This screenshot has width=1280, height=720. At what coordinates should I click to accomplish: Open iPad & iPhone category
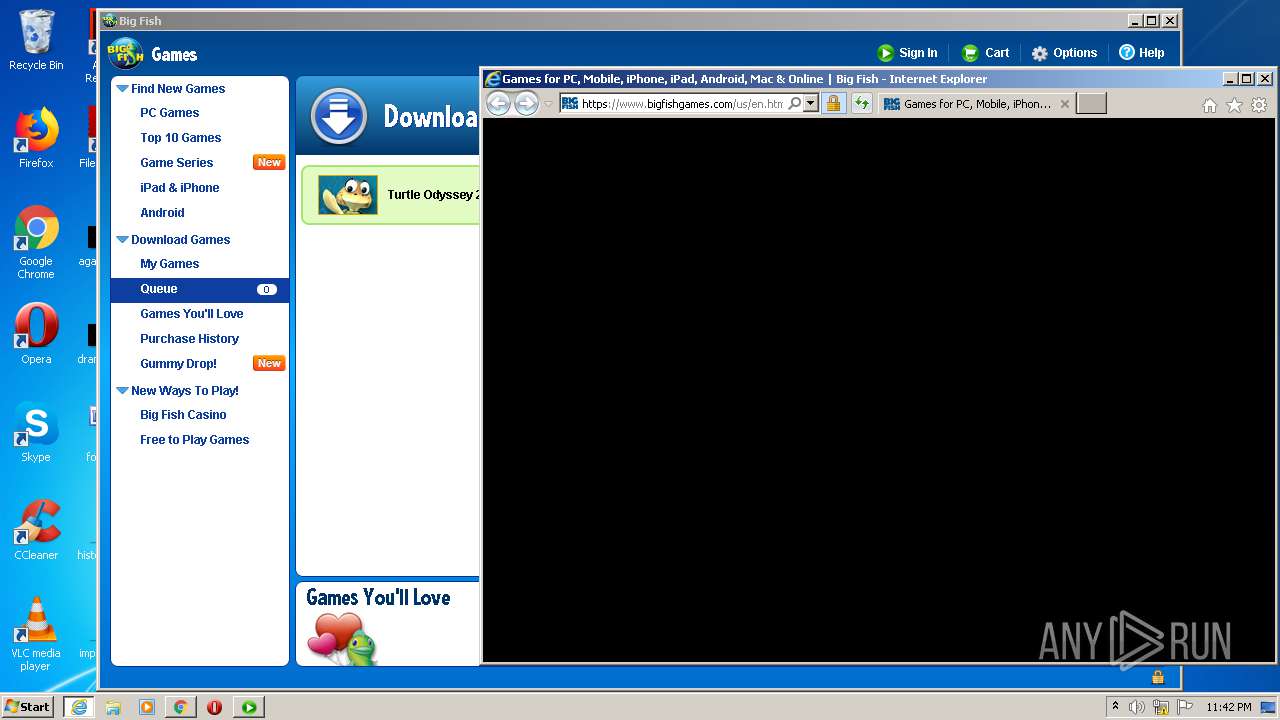point(179,188)
